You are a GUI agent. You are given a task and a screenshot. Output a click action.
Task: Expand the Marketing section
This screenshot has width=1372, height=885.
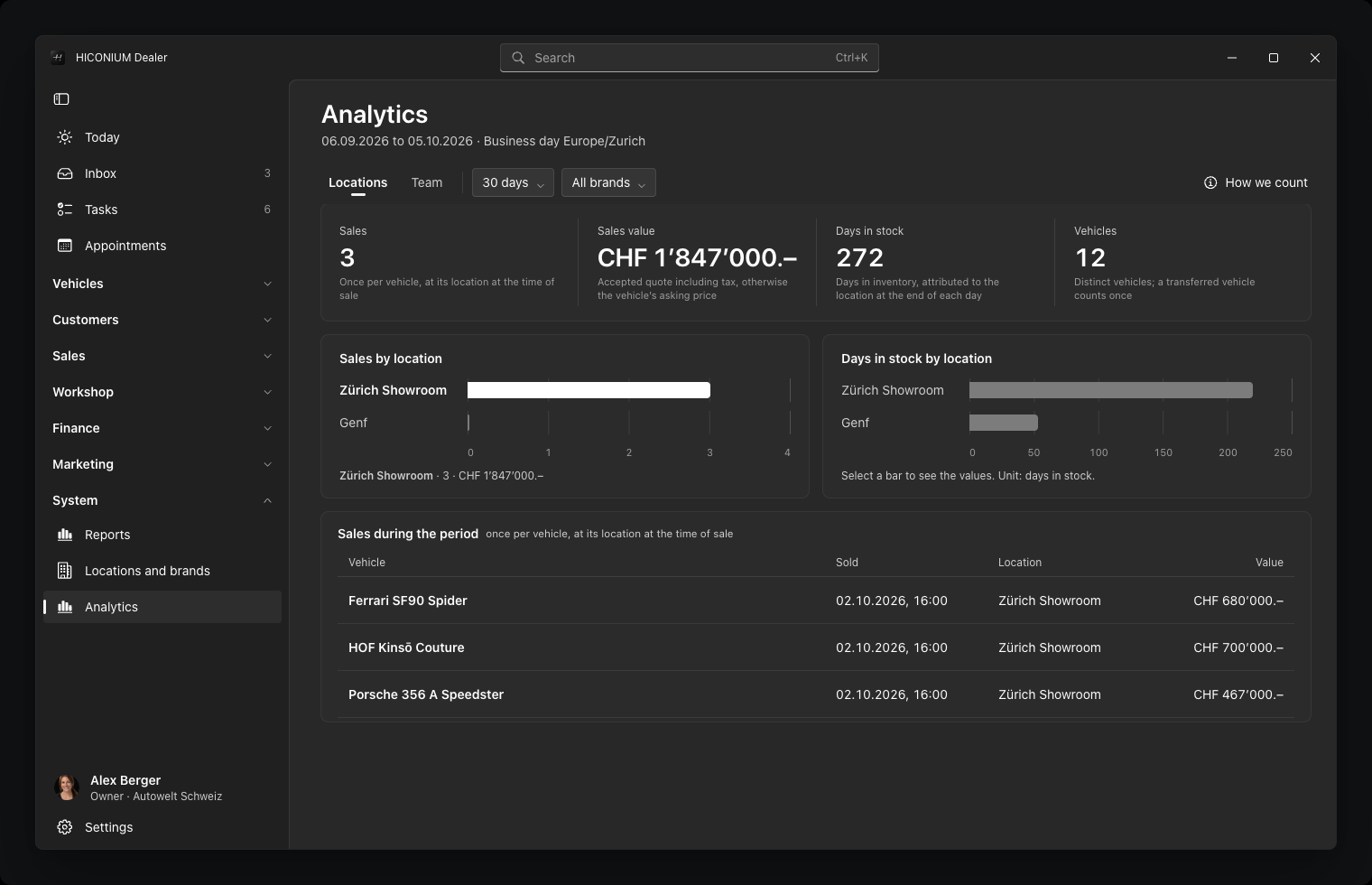tap(162, 464)
